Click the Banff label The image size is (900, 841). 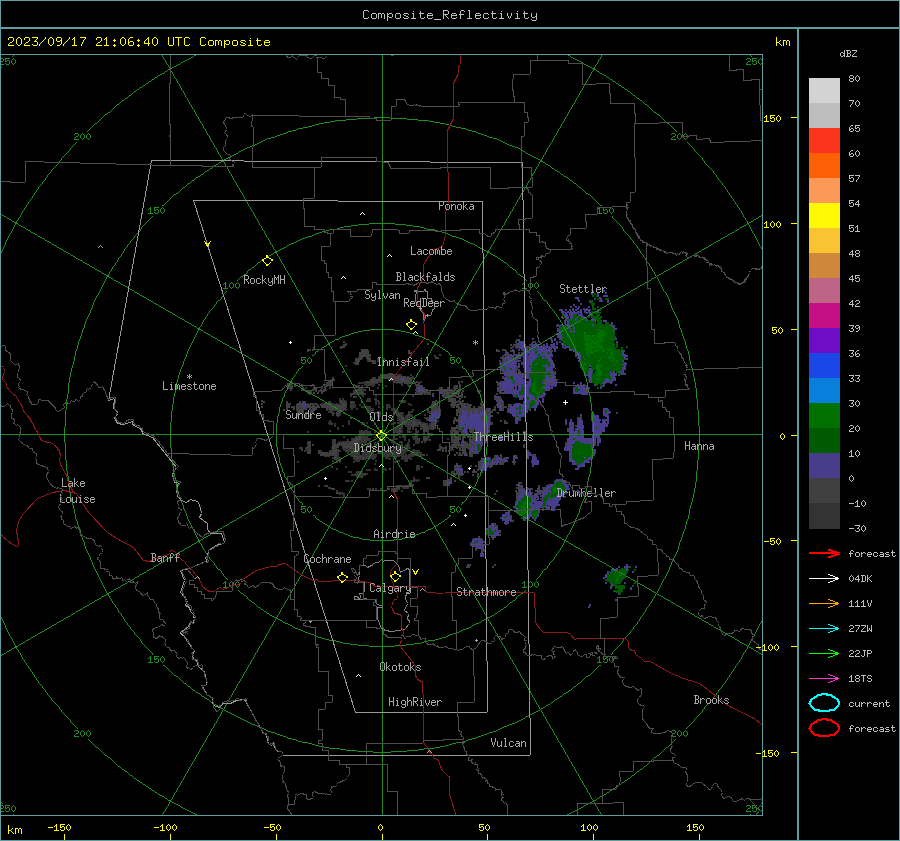165,558
